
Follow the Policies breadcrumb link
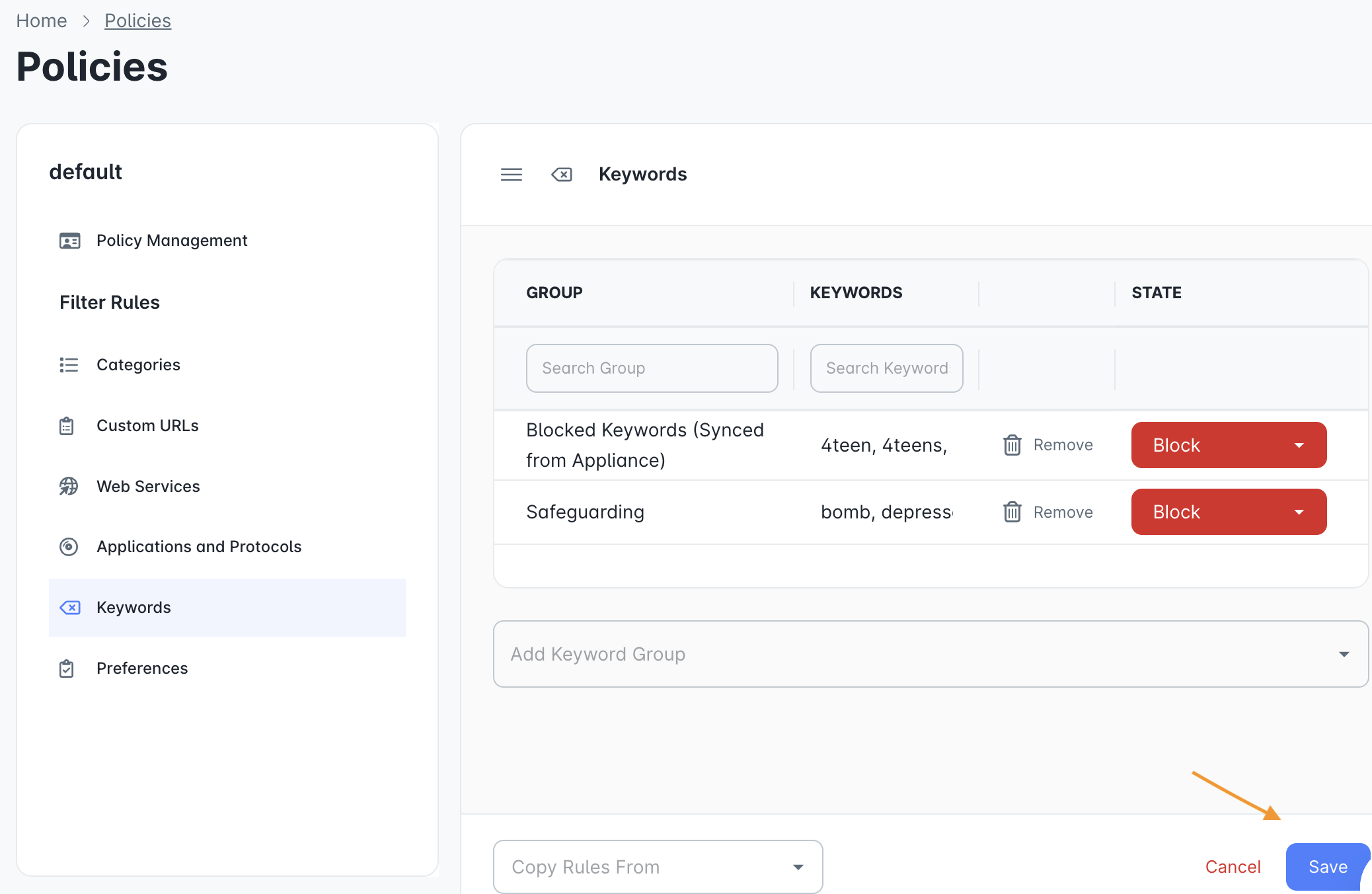[x=137, y=21]
